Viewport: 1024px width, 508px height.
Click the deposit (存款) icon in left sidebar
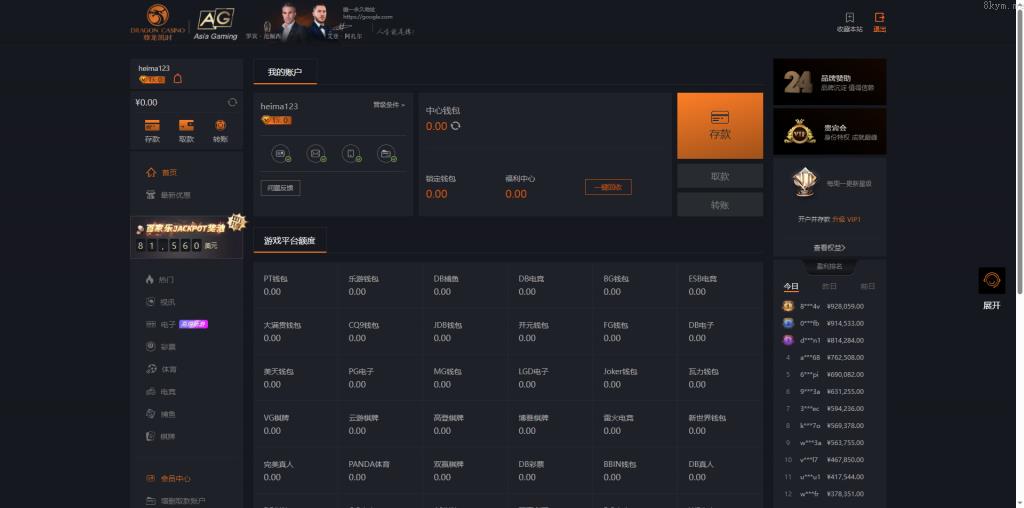tap(152, 126)
